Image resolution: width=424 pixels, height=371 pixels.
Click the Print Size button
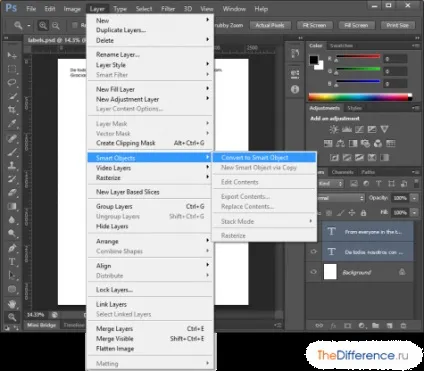click(397, 25)
